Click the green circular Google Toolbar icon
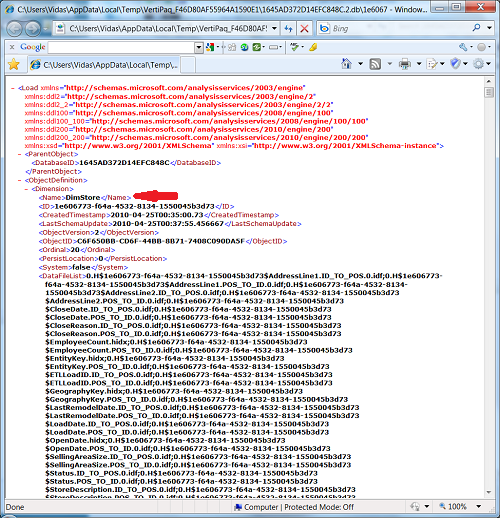The image size is (500, 518). click(x=244, y=47)
